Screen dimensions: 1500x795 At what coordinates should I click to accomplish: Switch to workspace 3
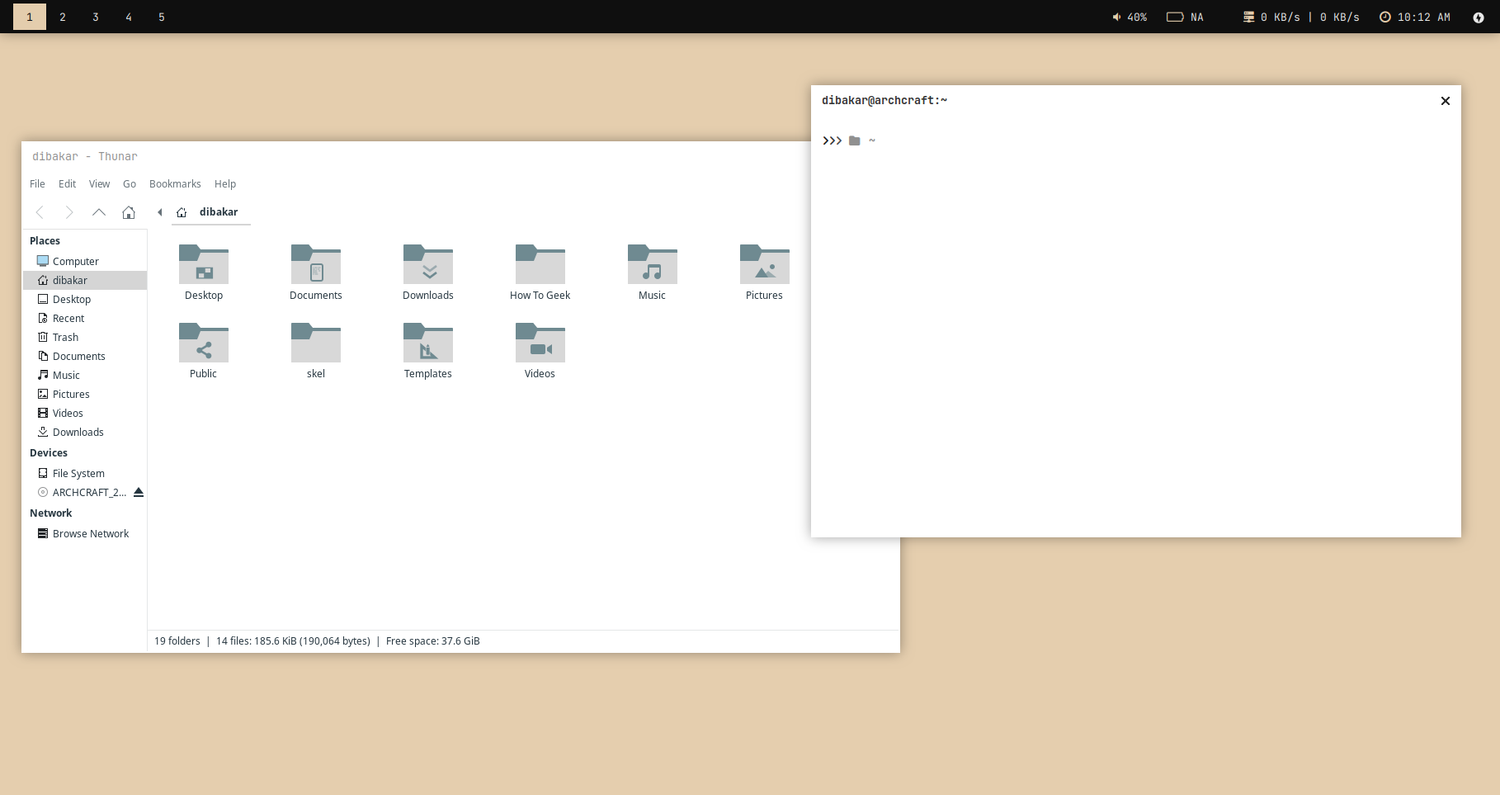[x=95, y=17]
